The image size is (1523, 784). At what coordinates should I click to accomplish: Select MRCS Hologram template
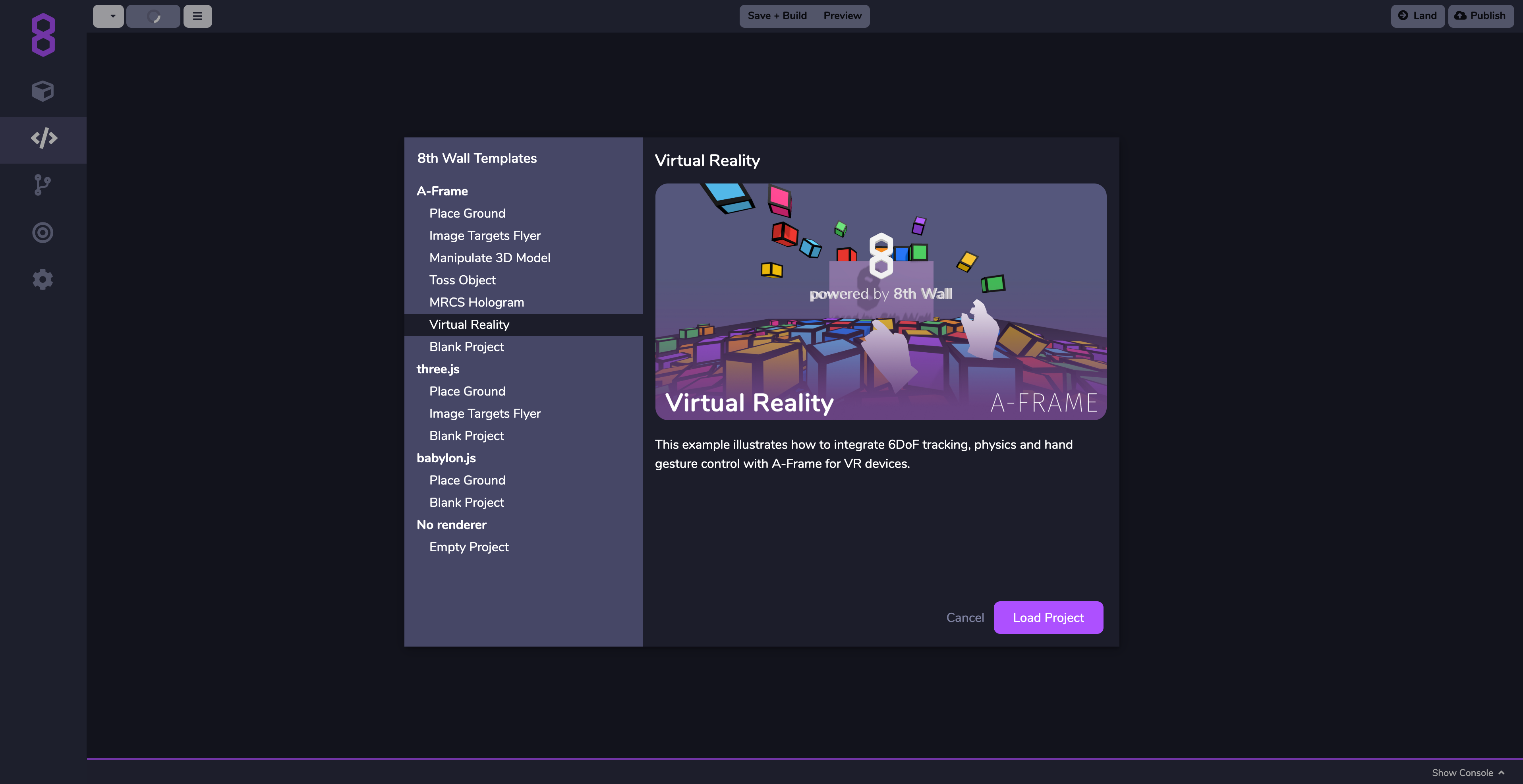tap(477, 302)
